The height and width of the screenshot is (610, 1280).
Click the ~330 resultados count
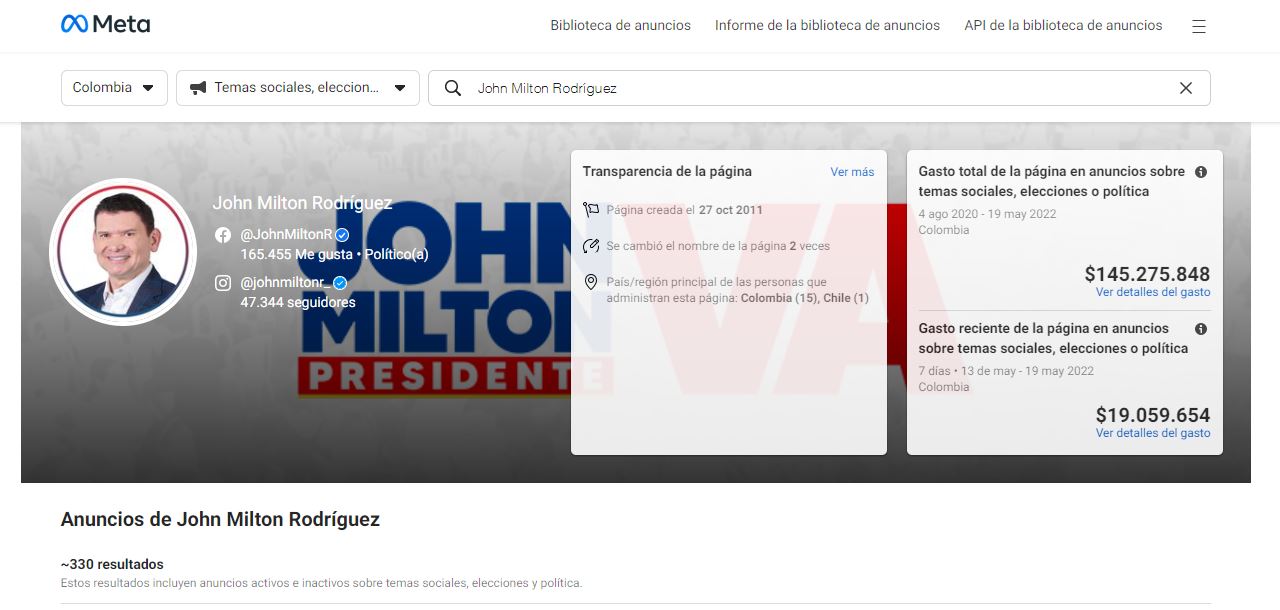[112, 565]
